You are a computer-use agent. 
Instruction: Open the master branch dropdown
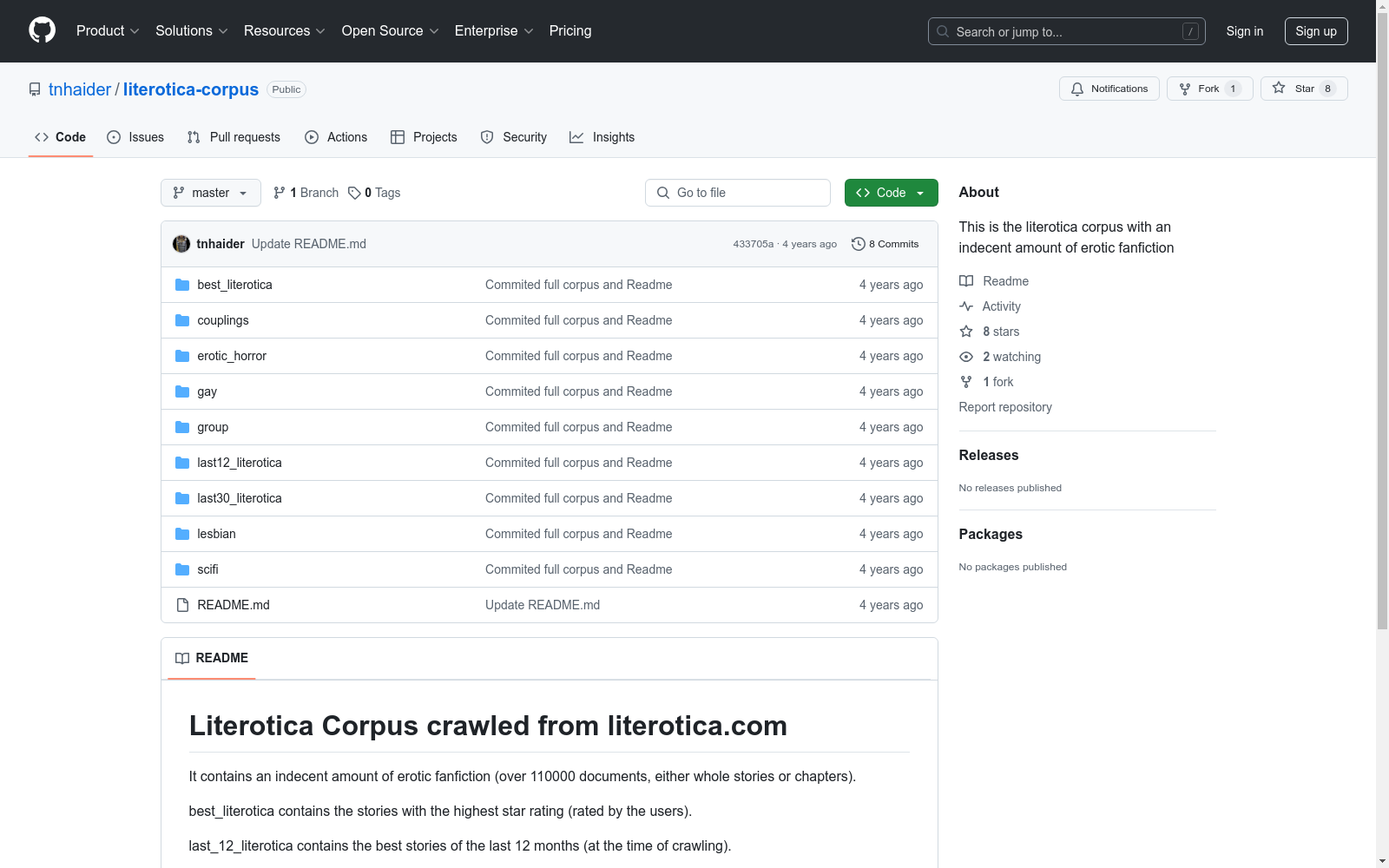click(211, 193)
